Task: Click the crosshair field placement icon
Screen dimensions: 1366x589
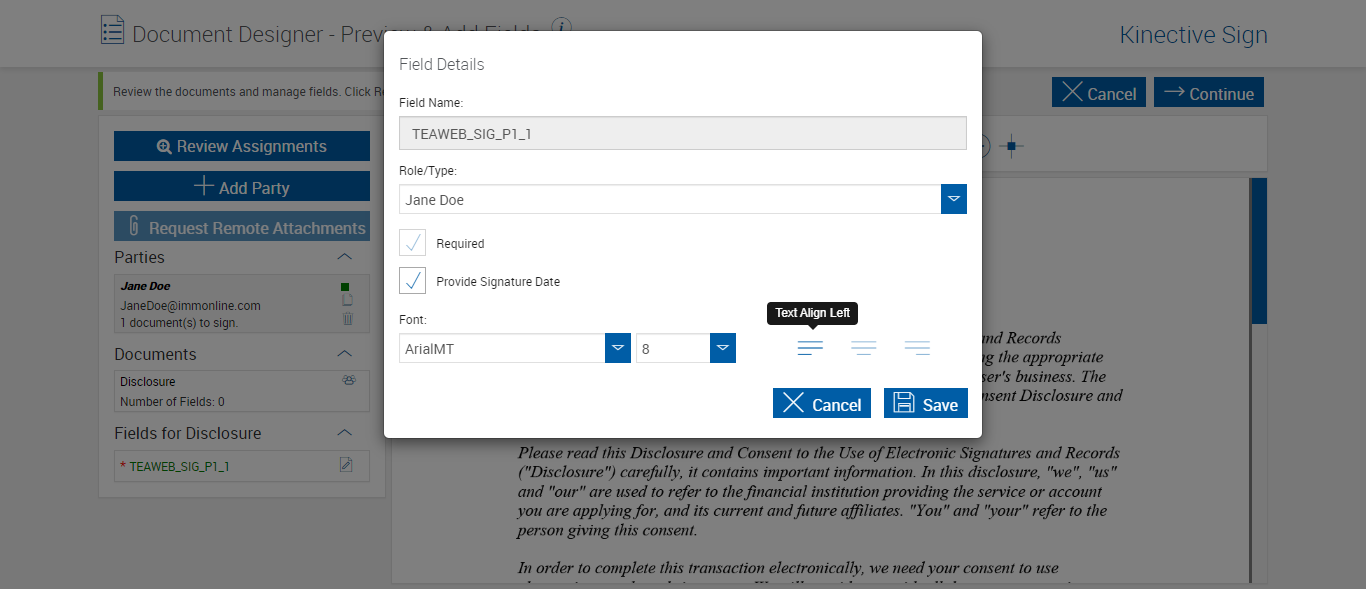Action: coord(1011,146)
